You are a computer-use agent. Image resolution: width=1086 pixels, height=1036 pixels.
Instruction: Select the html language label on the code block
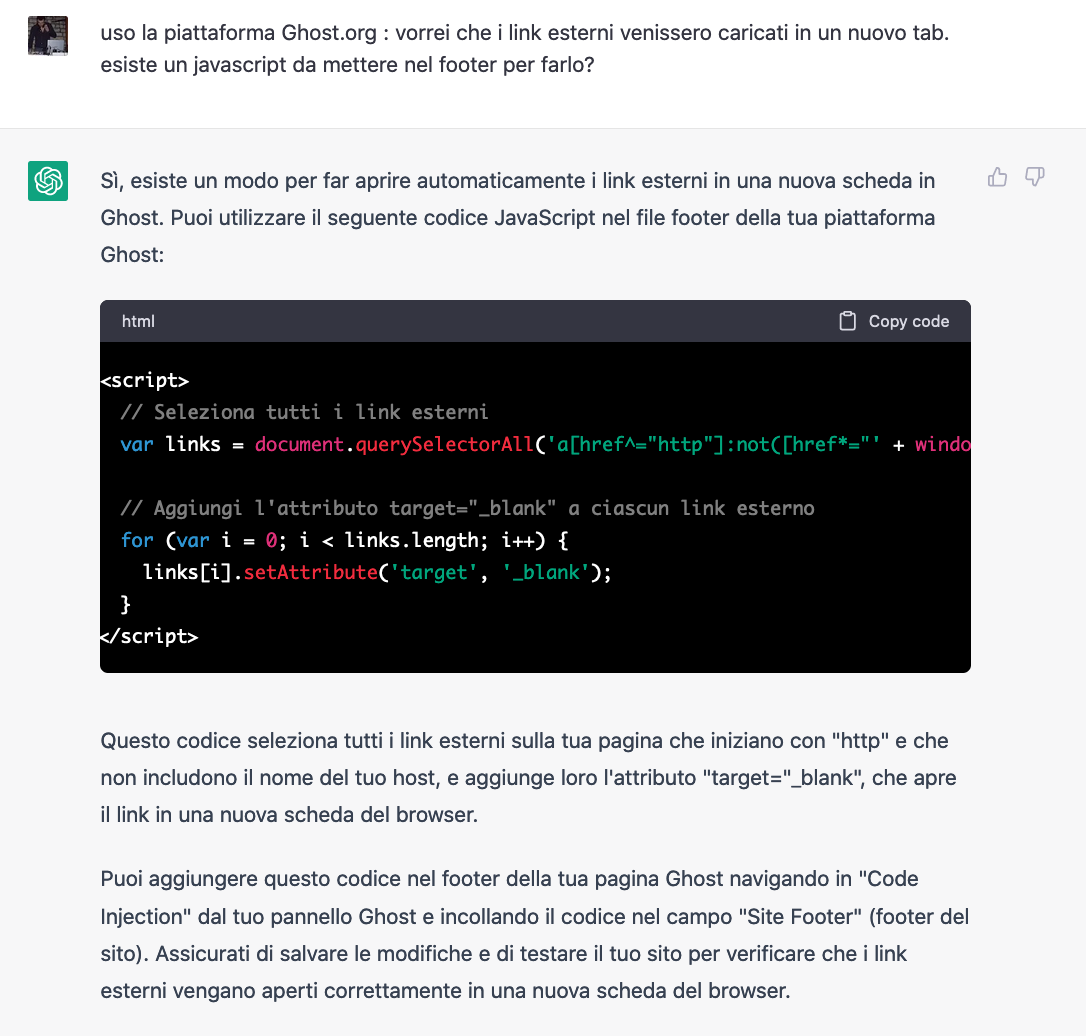coord(138,321)
